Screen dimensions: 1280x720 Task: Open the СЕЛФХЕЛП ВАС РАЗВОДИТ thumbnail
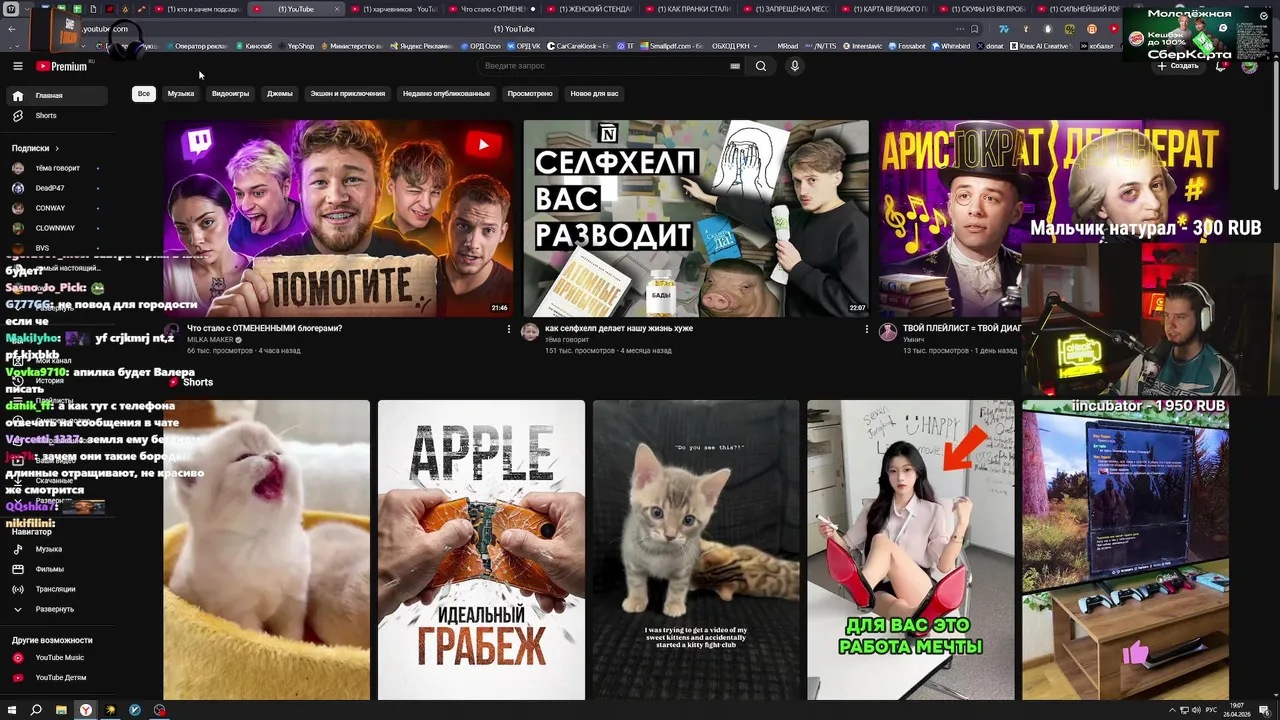[x=696, y=218]
